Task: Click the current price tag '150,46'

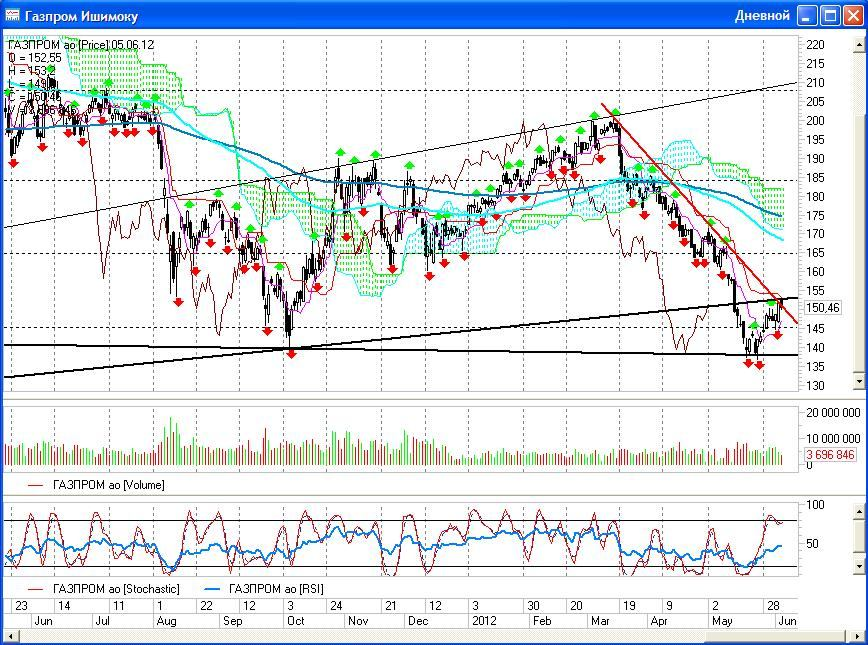Action: 823,308
